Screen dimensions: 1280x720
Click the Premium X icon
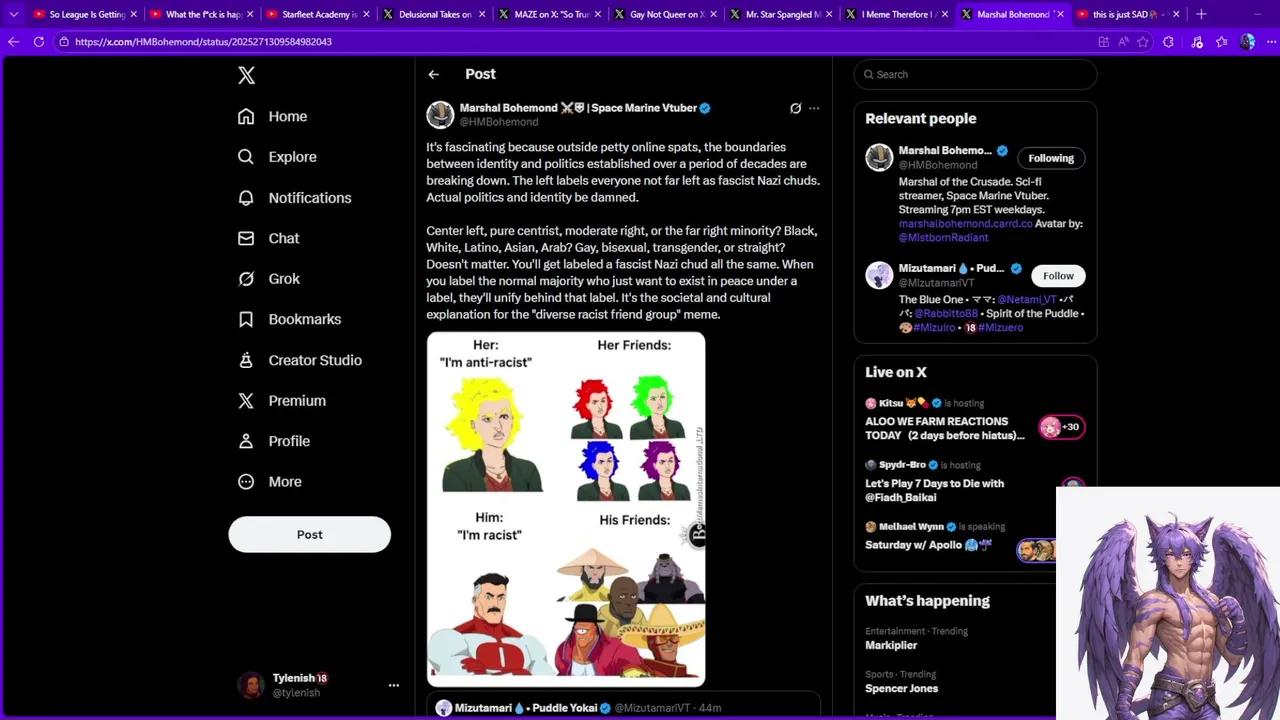point(246,401)
